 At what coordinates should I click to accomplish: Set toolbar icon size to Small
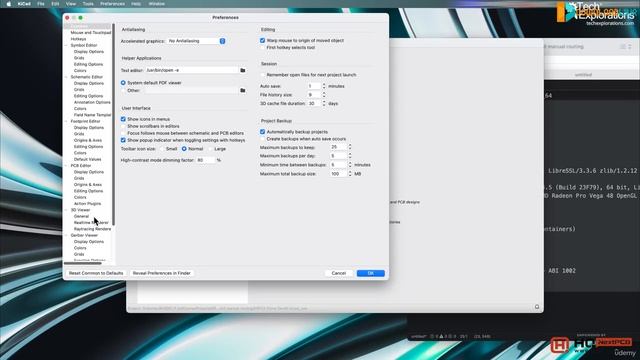coord(162,149)
